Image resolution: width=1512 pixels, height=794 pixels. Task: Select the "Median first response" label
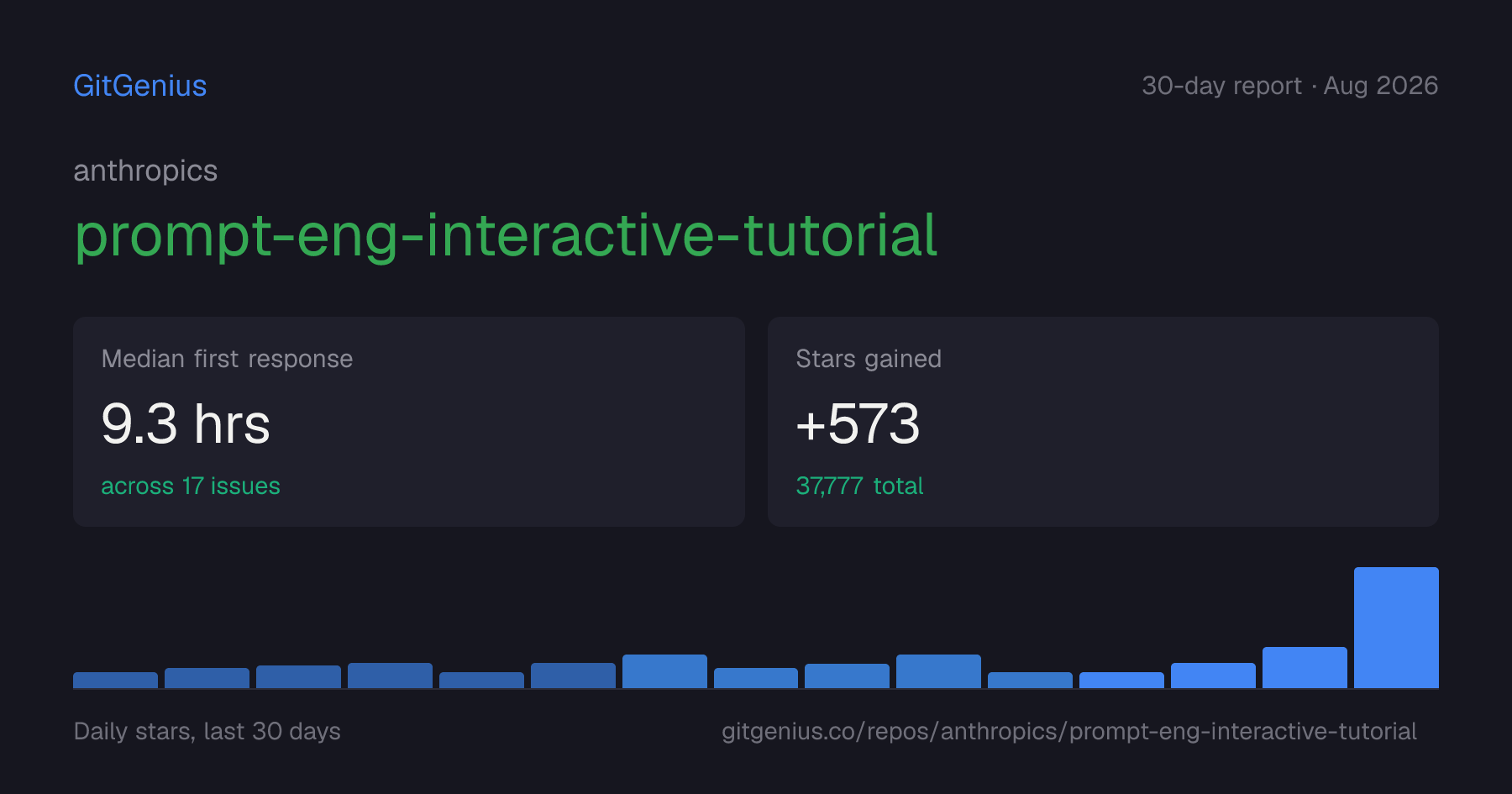point(227,359)
